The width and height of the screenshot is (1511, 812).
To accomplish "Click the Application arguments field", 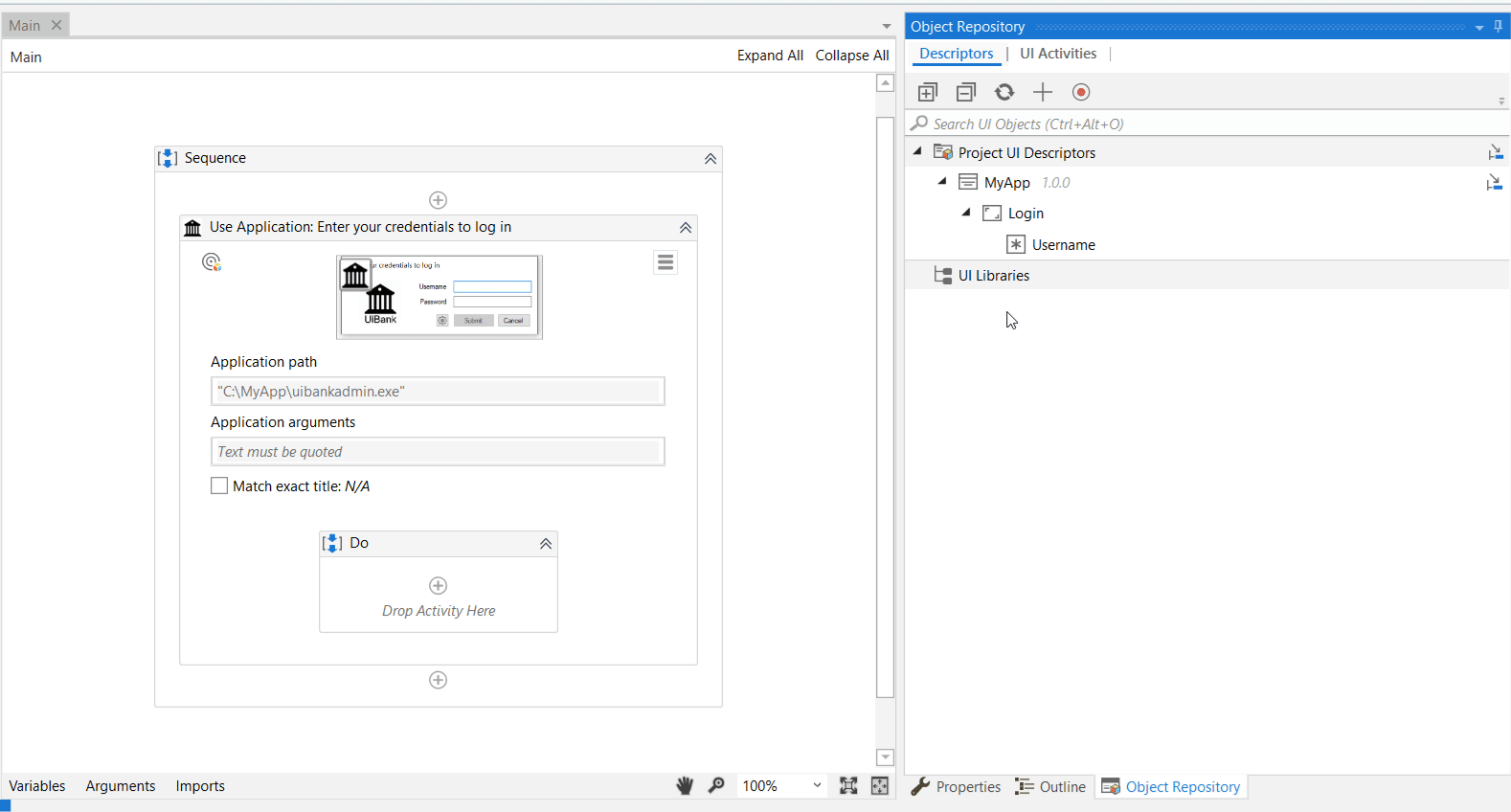I will click(x=438, y=451).
